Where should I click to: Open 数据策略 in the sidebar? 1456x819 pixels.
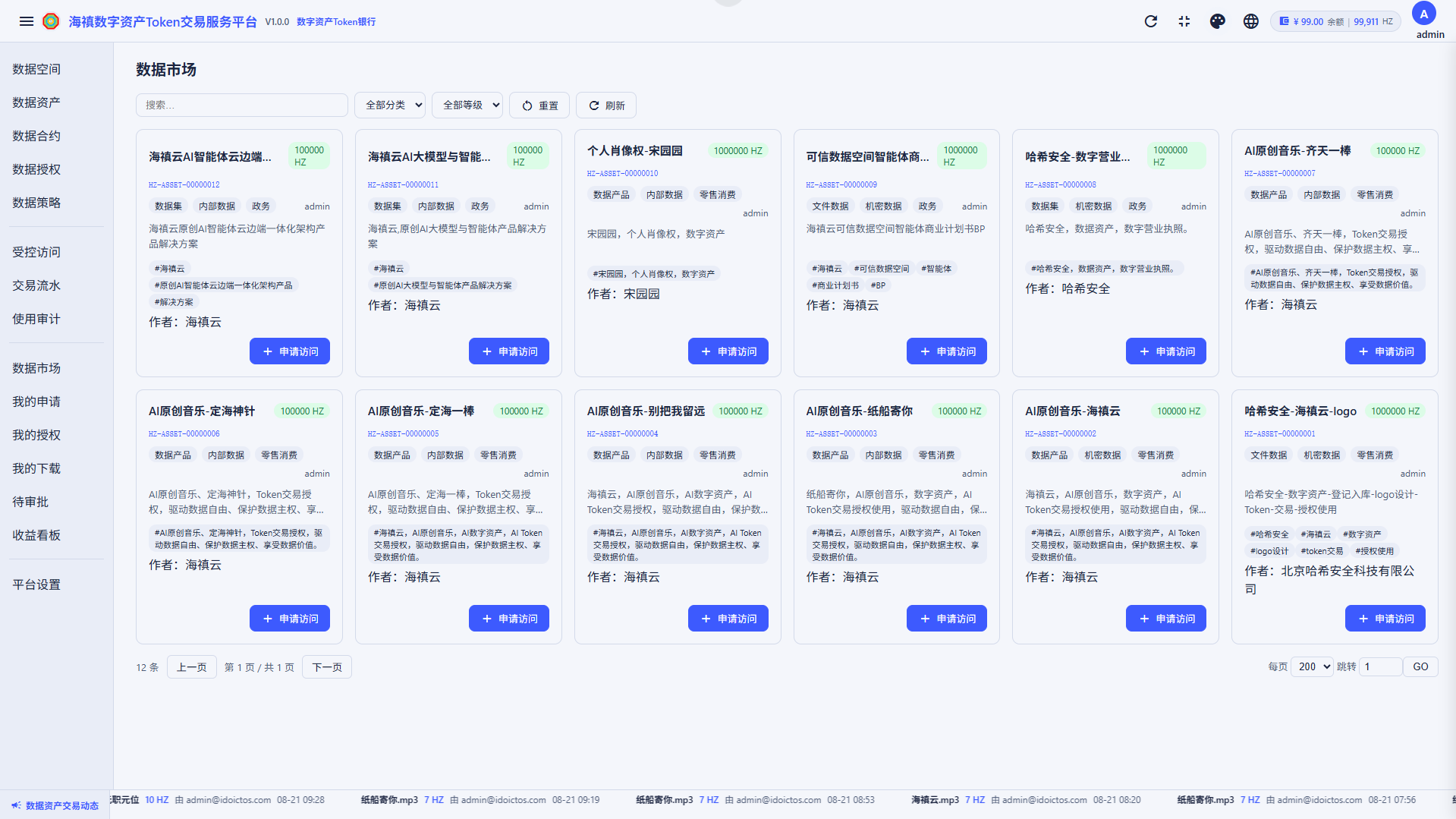coord(36,203)
